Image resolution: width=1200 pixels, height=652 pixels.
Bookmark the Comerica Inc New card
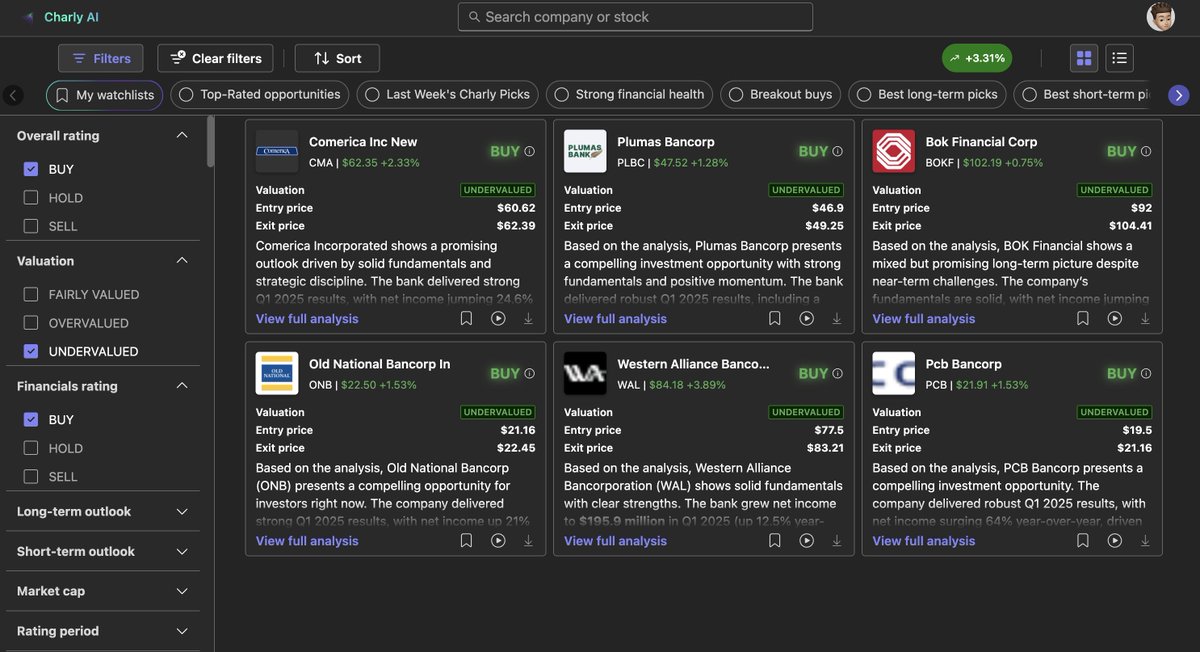point(466,318)
